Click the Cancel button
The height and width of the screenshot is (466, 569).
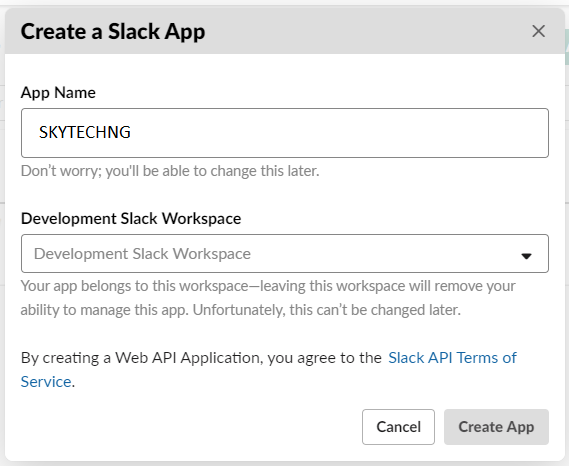398,427
